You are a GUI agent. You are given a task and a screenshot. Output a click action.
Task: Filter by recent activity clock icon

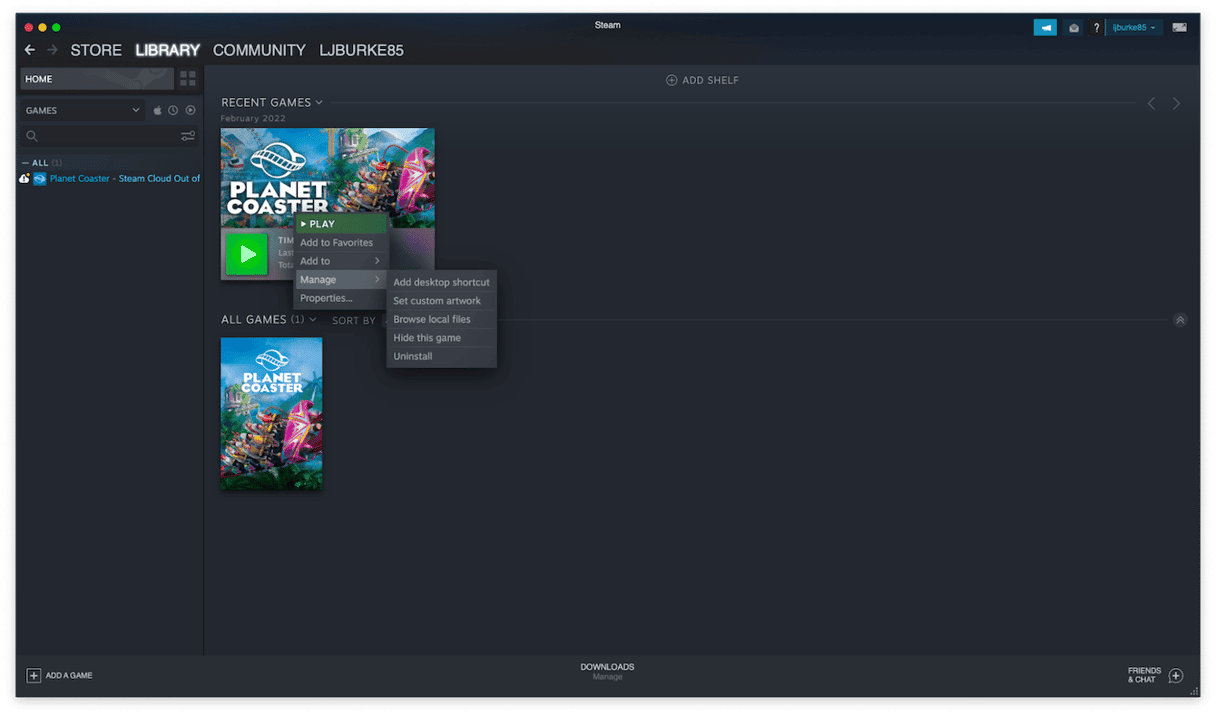(x=174, y=110)
